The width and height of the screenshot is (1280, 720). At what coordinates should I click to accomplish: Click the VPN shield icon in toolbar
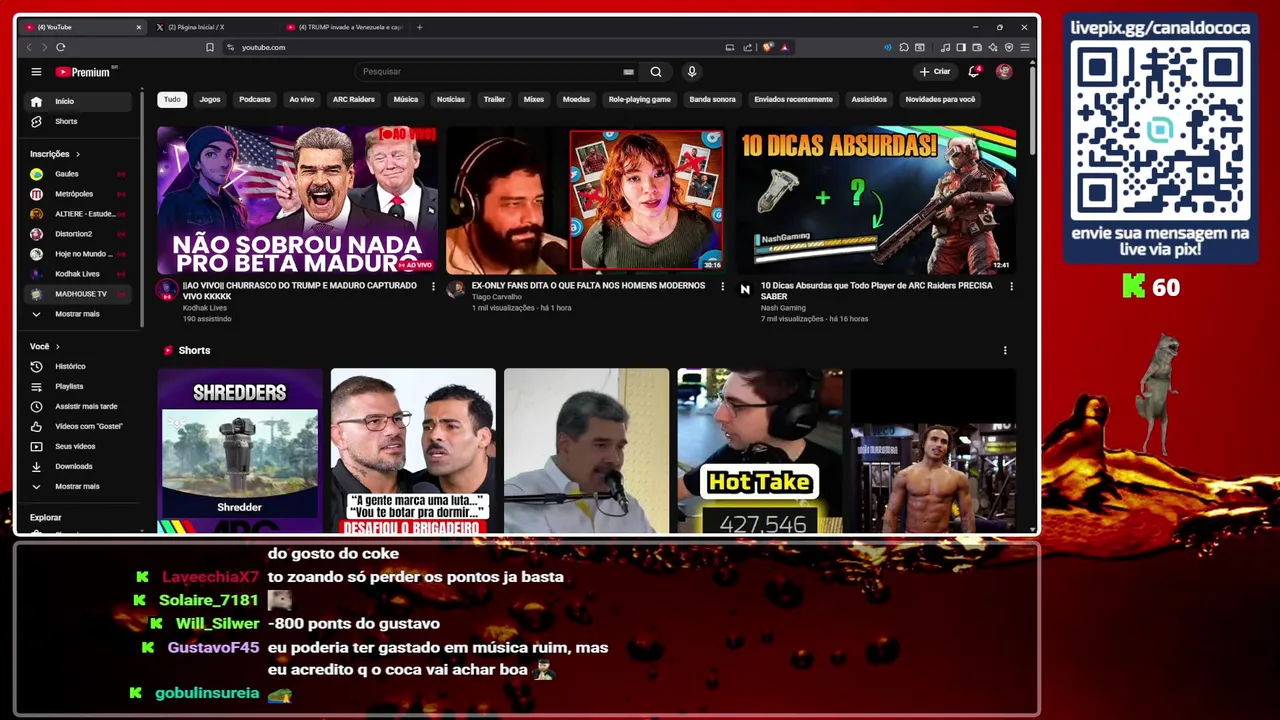point(1009,47)
